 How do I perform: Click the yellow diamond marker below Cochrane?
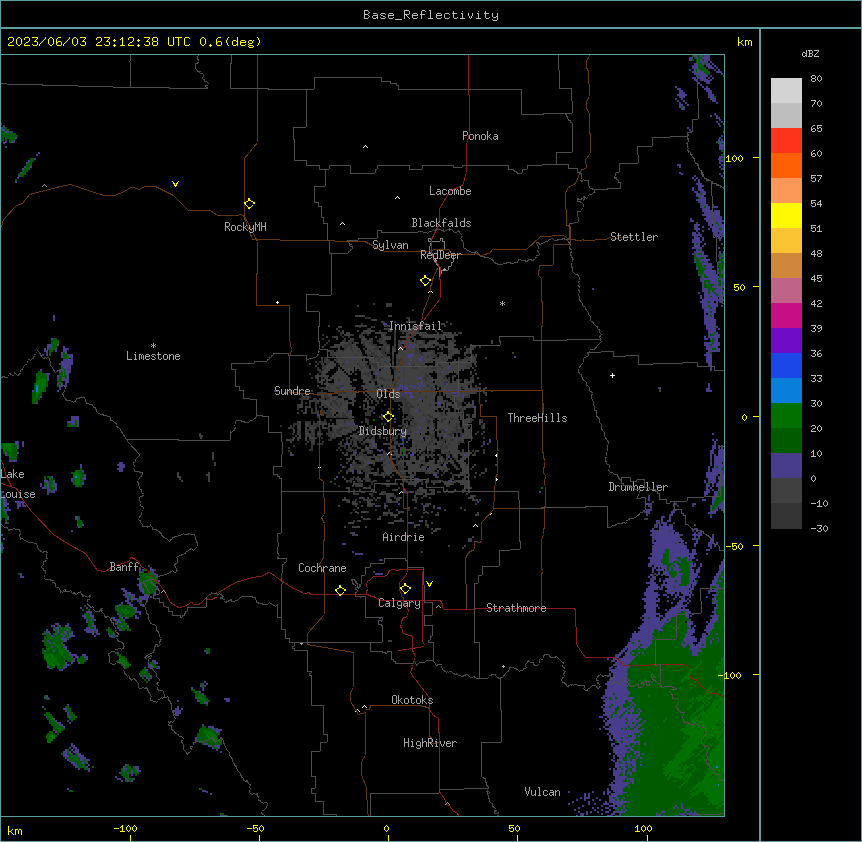coord(340,590)
